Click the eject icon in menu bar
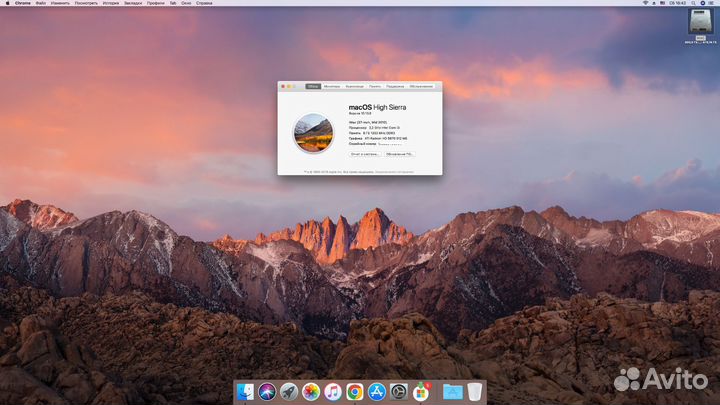 654,3
